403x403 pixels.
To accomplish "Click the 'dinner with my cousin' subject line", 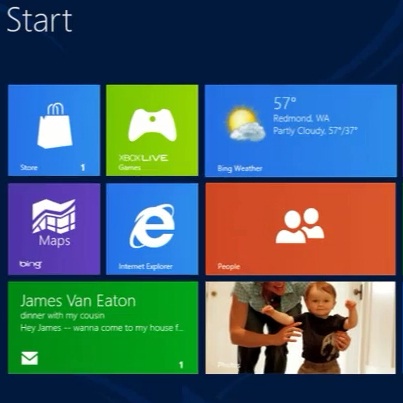I will click(x=62, y=315).
